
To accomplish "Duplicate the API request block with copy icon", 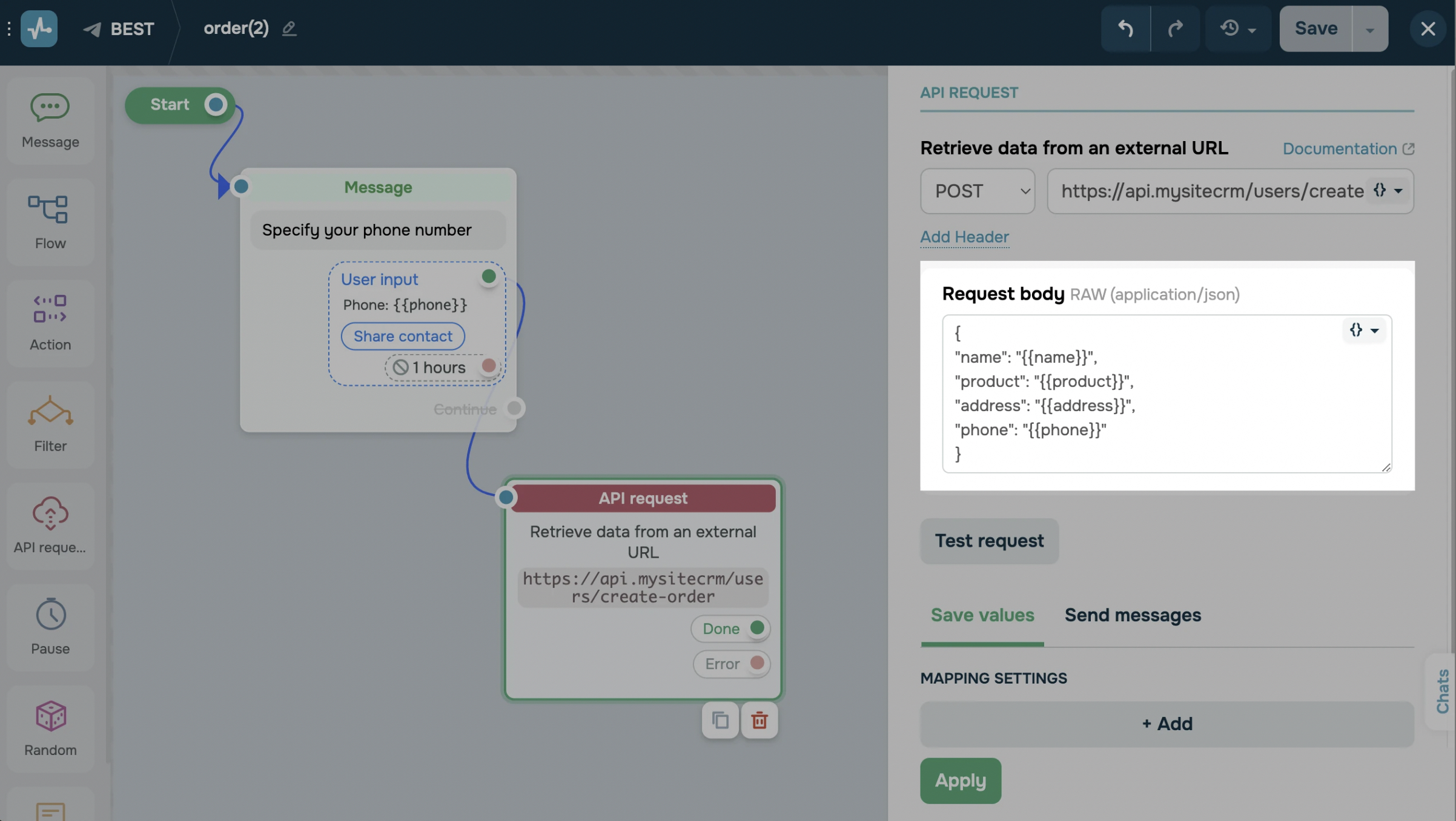I will (x=720, y=720).
